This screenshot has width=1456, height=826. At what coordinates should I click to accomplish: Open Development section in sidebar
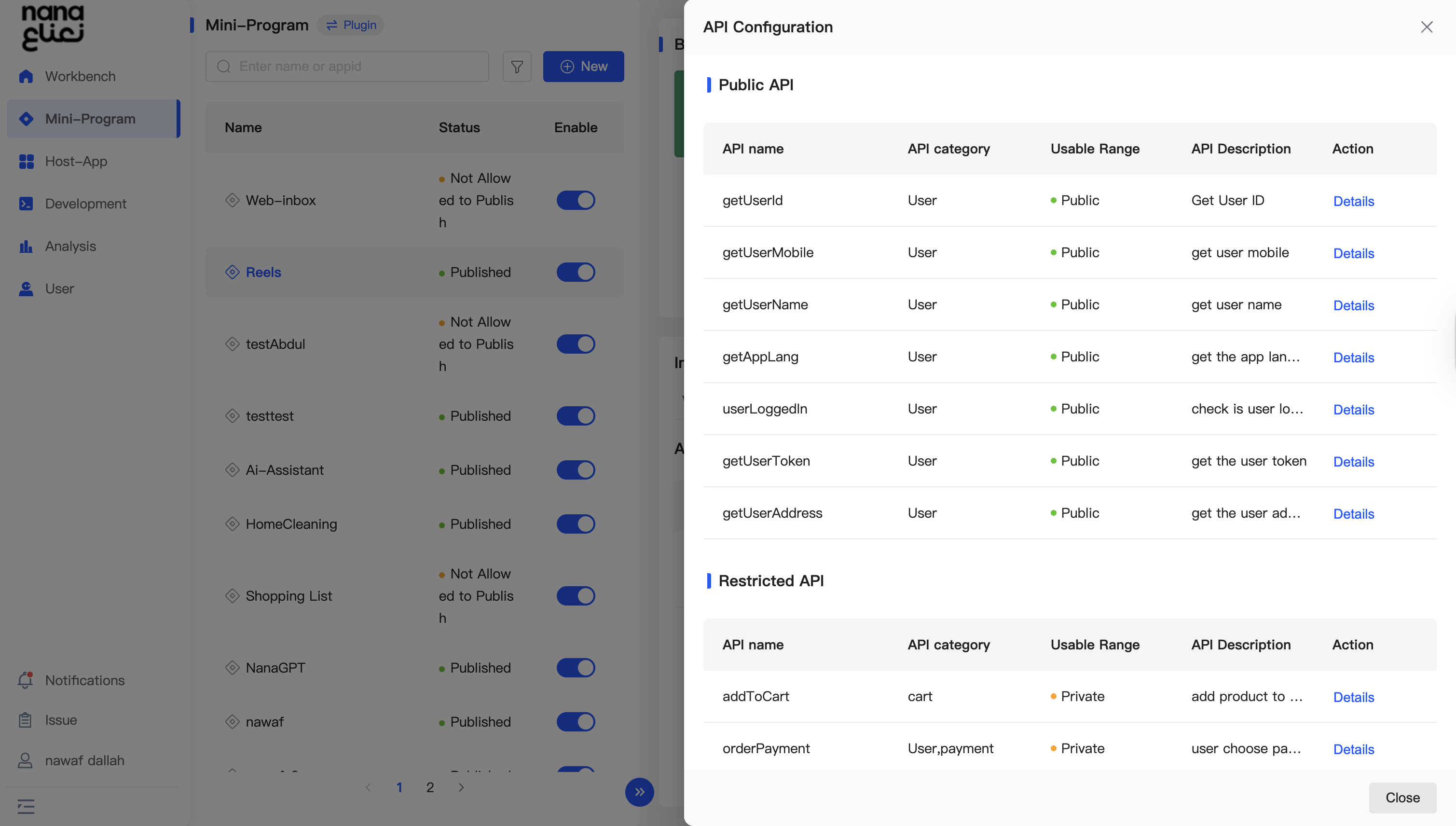point(86,204)
